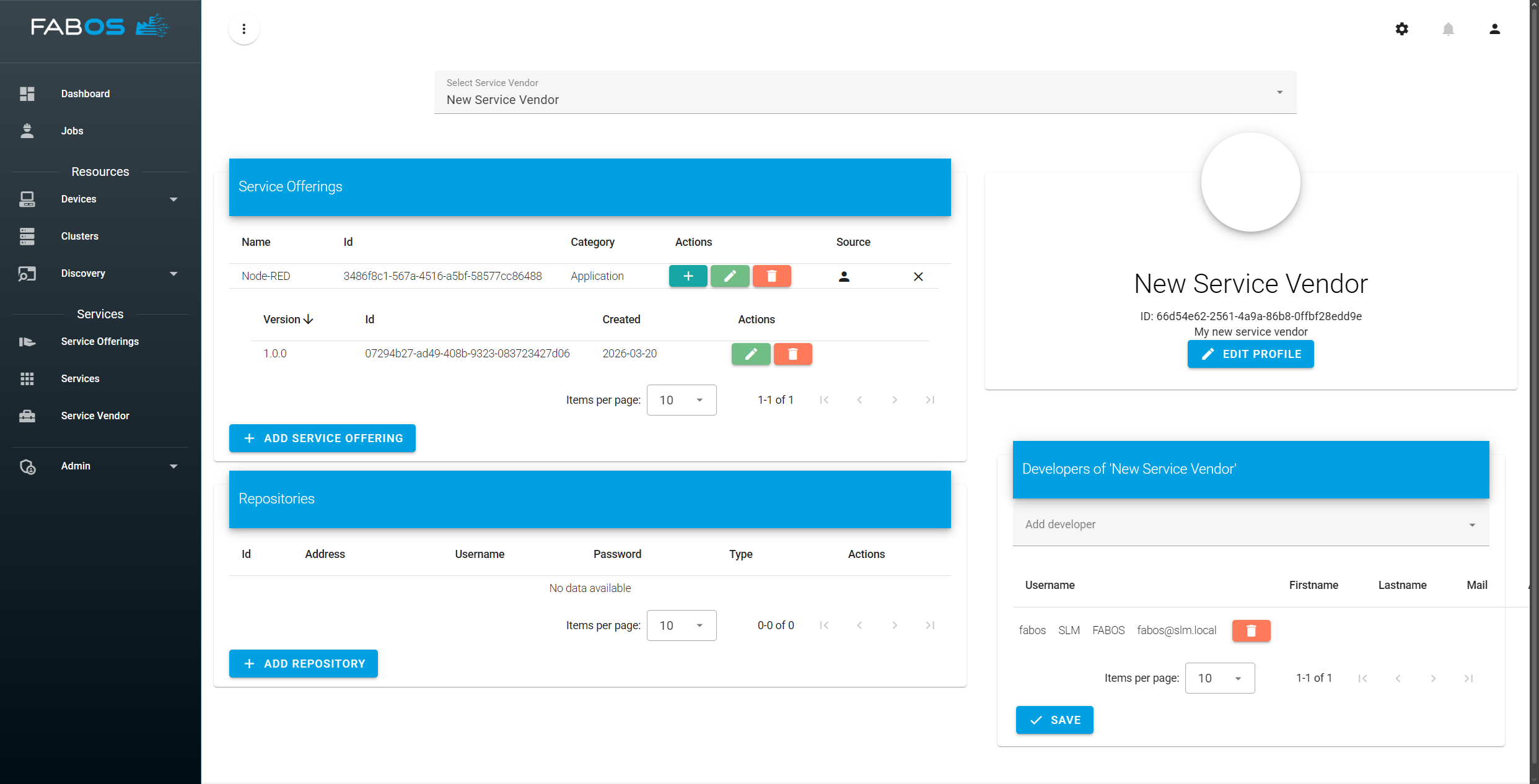Delete the Node-RED service offering
The image size is (1539, 784).
[x=771, y=276]
